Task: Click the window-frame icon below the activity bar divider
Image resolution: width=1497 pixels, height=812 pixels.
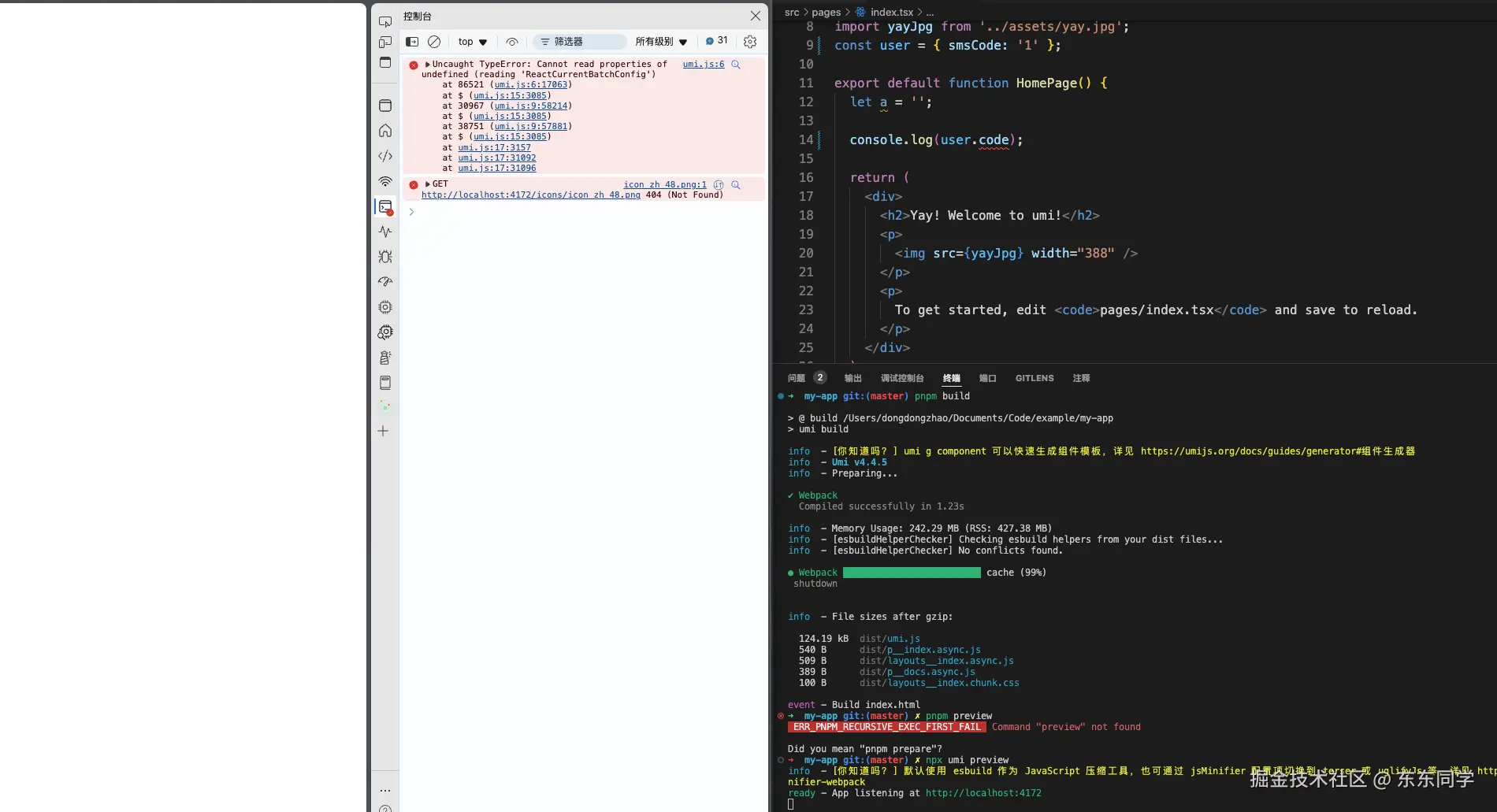Action: click(x=385, y=106)
